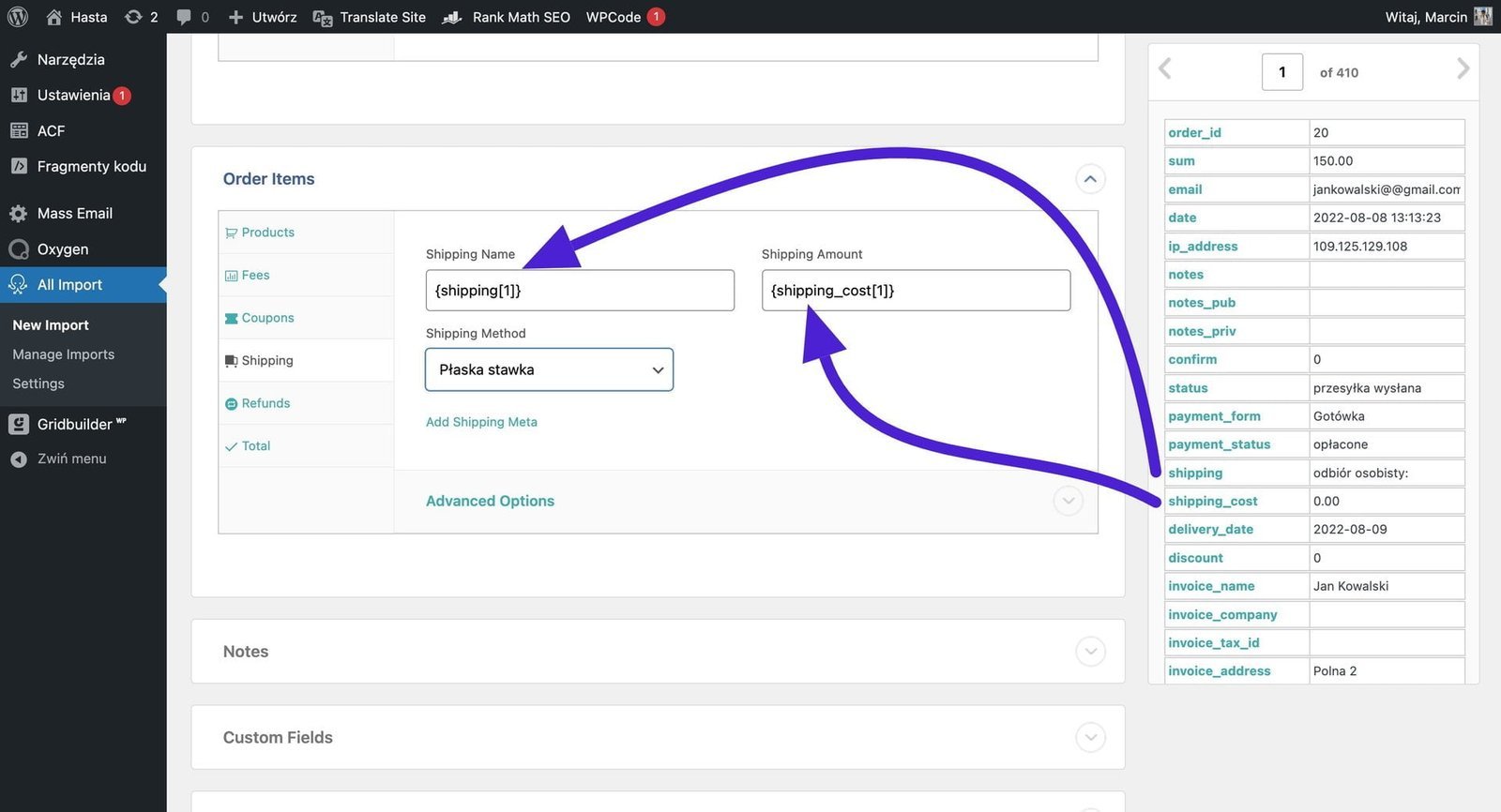The image size is (1501, 812).
Task: Click the Shipping Name input field
Action: 579,291
